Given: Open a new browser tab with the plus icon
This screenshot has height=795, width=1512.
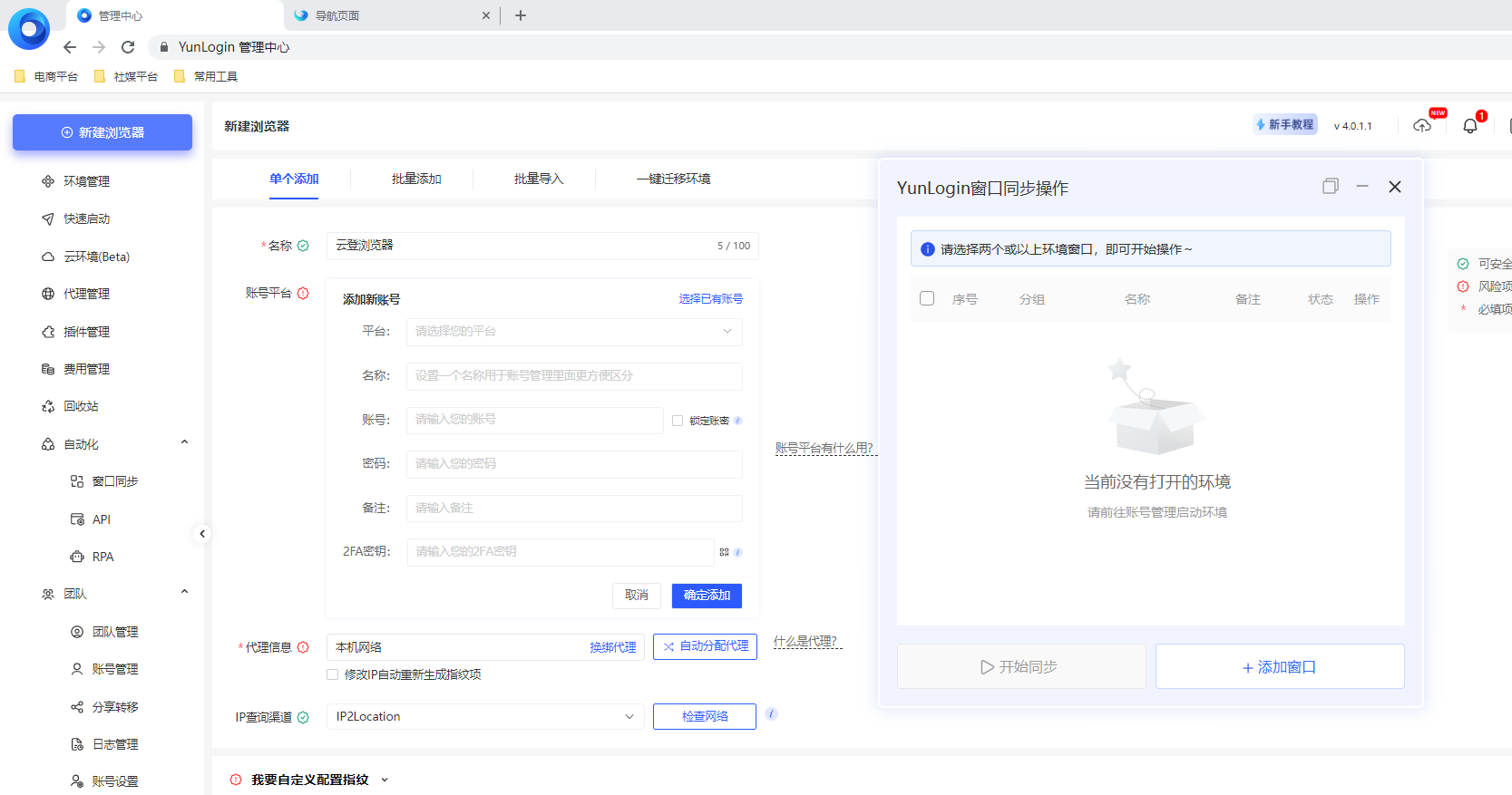Looking at the screenshot, I should click(x=521, y=15).
